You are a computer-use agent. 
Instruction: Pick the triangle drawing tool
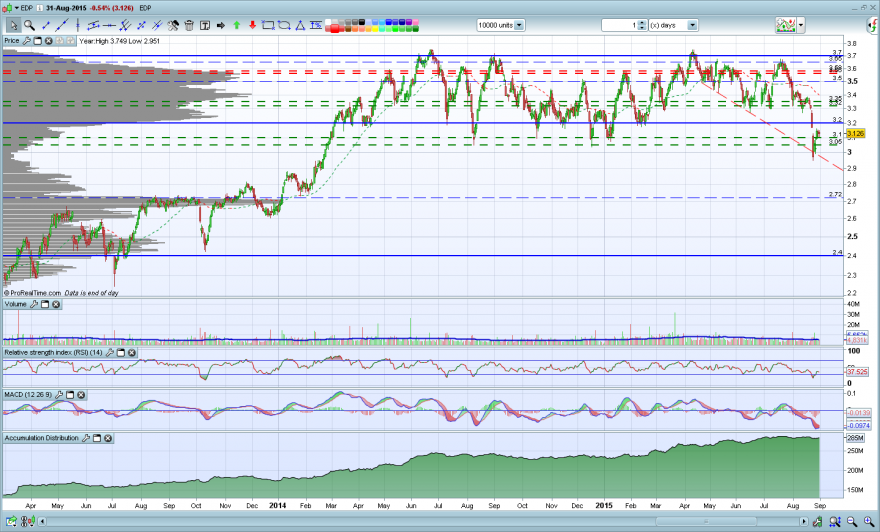[x=300, y=25]
